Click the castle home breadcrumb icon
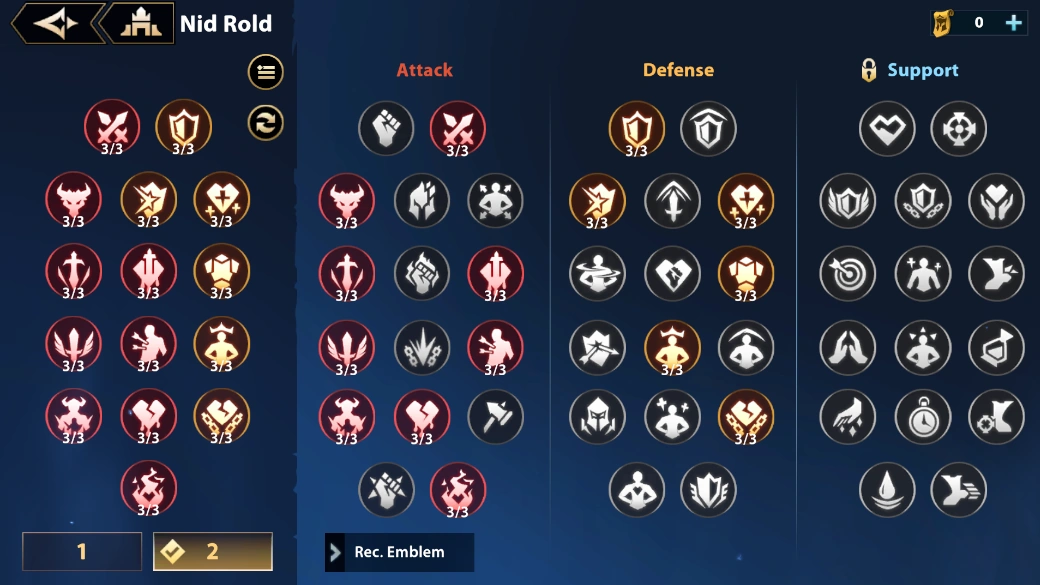This screenshot has height=585, width=1040. (x=141, y=23)
